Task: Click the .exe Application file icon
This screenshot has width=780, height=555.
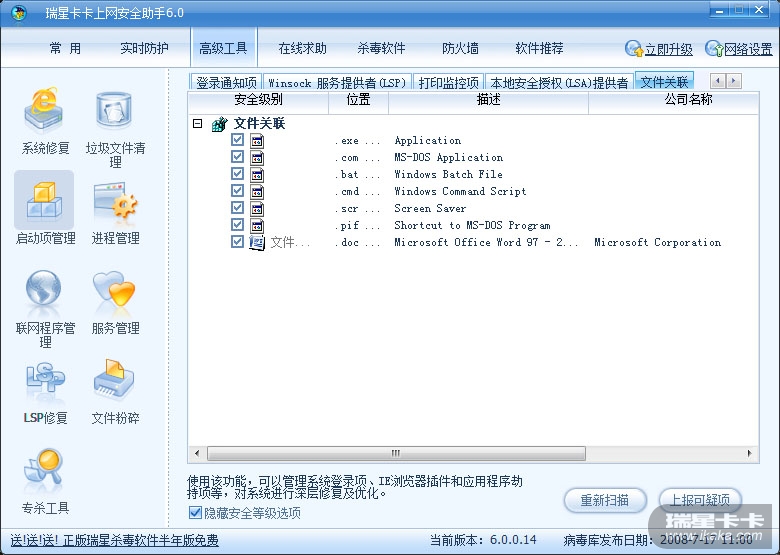Action: tap(257, 141)
